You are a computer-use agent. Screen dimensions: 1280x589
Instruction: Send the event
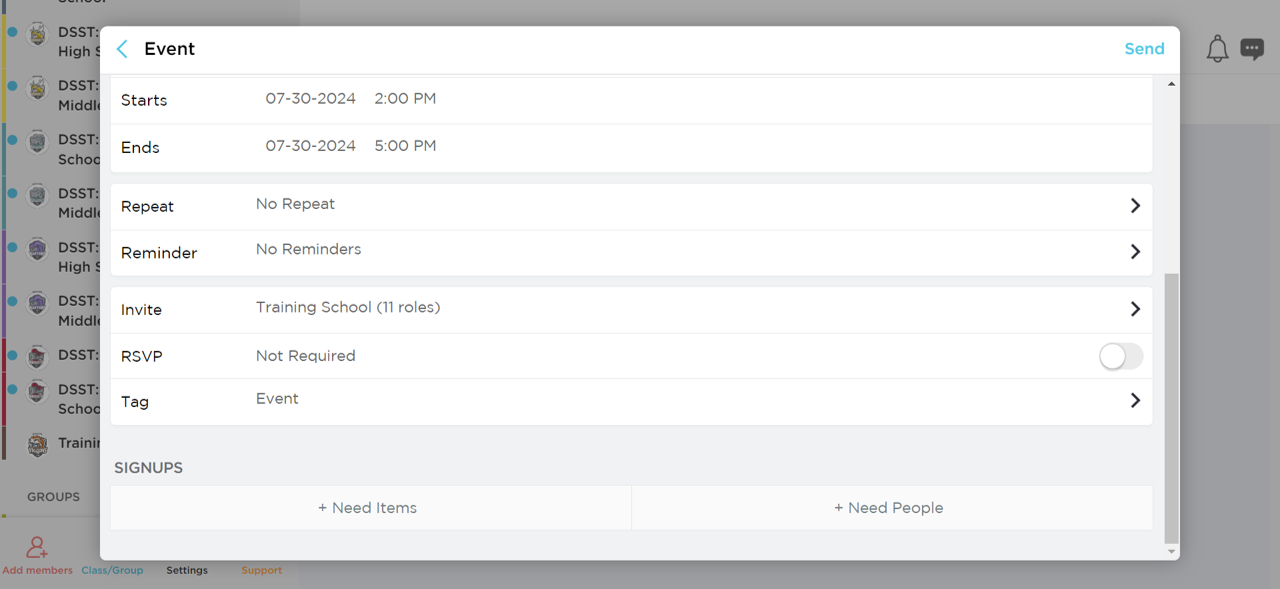[1144, 49]
